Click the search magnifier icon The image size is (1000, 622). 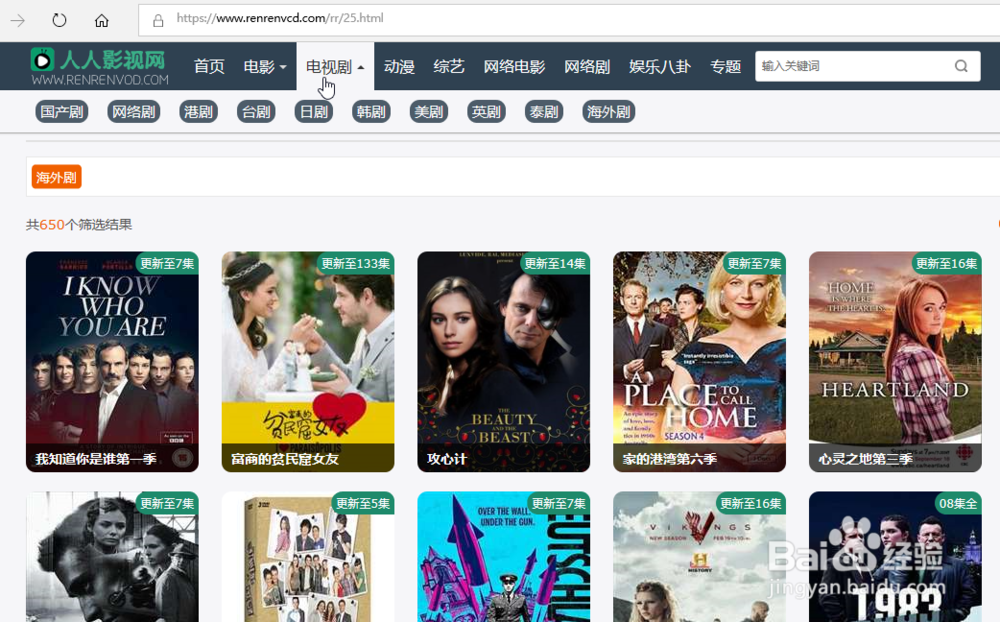coord(961,66)
